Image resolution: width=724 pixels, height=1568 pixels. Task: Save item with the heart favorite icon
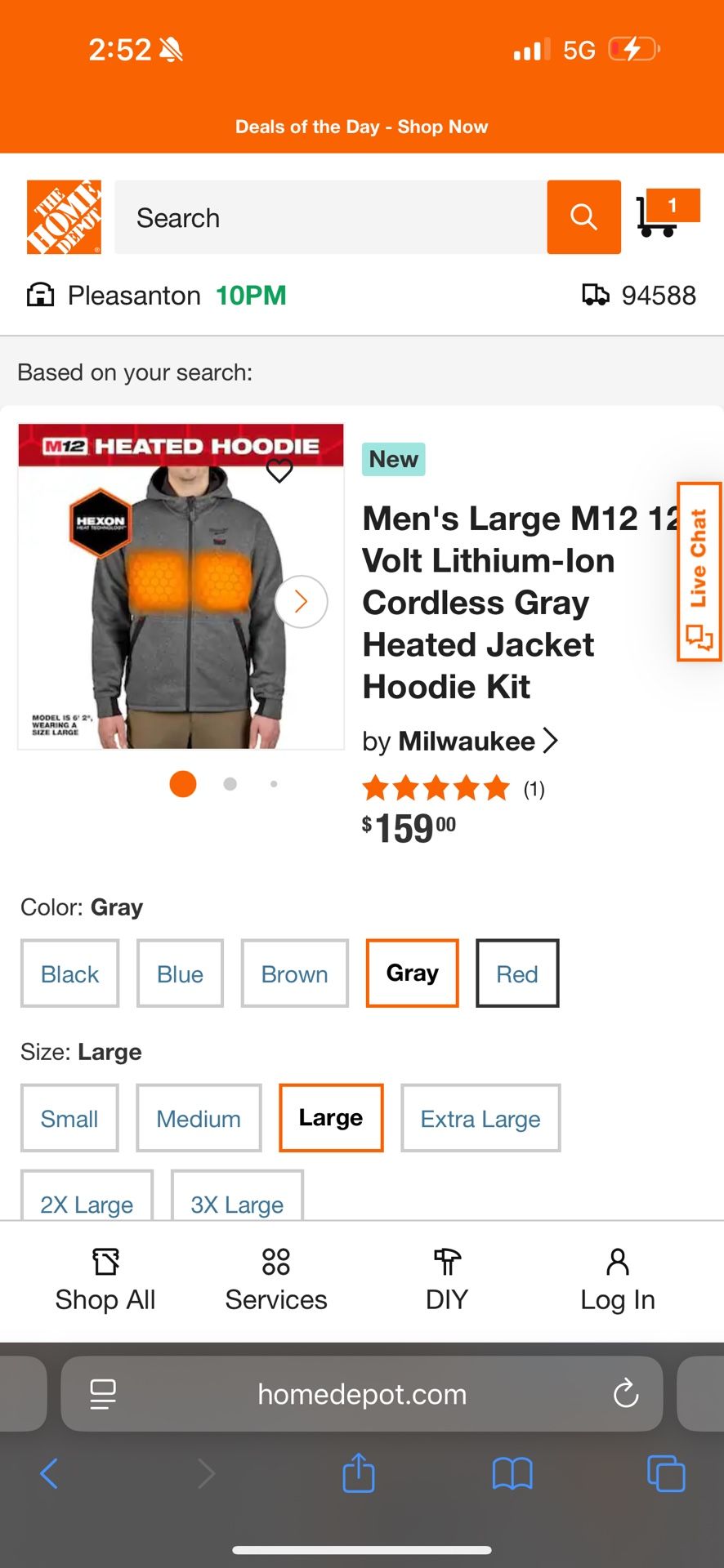tap(279, 470)
